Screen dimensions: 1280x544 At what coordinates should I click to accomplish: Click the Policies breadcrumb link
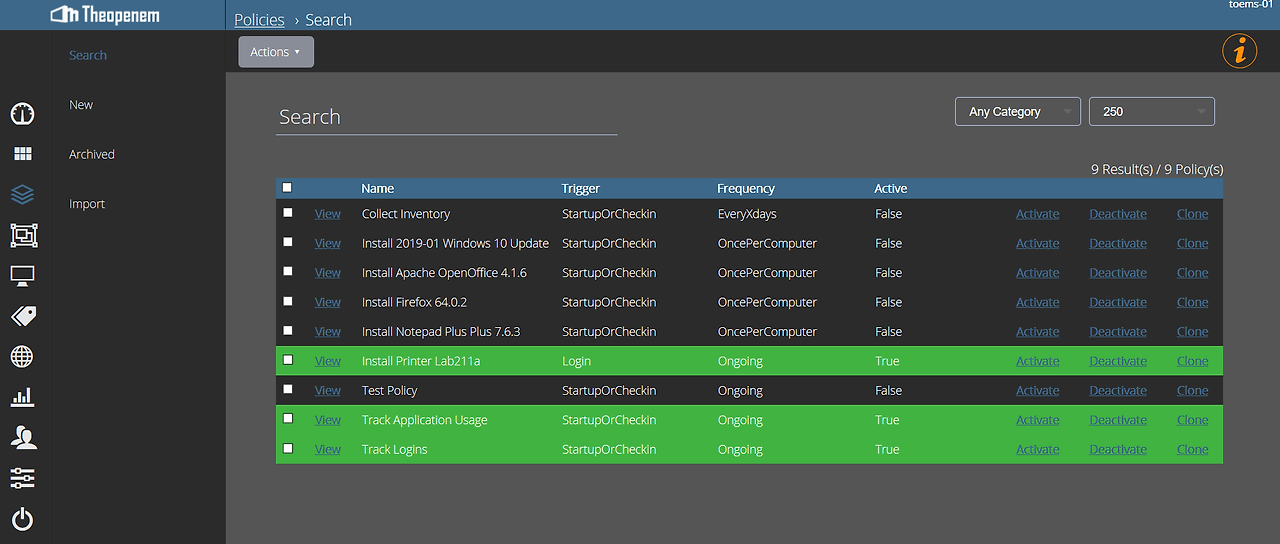pyautogui.click(x=259, y=20)
